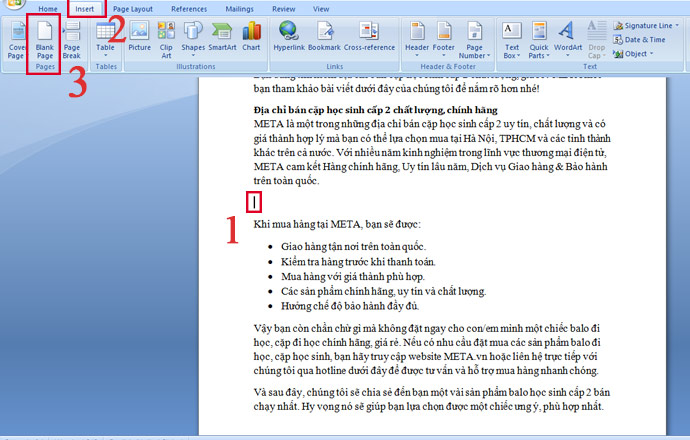Click bullet 'Mua hàng với giá thành phù hợp'
The height and width of the screenshot is (440, 690).
click(x=353, y=276)
